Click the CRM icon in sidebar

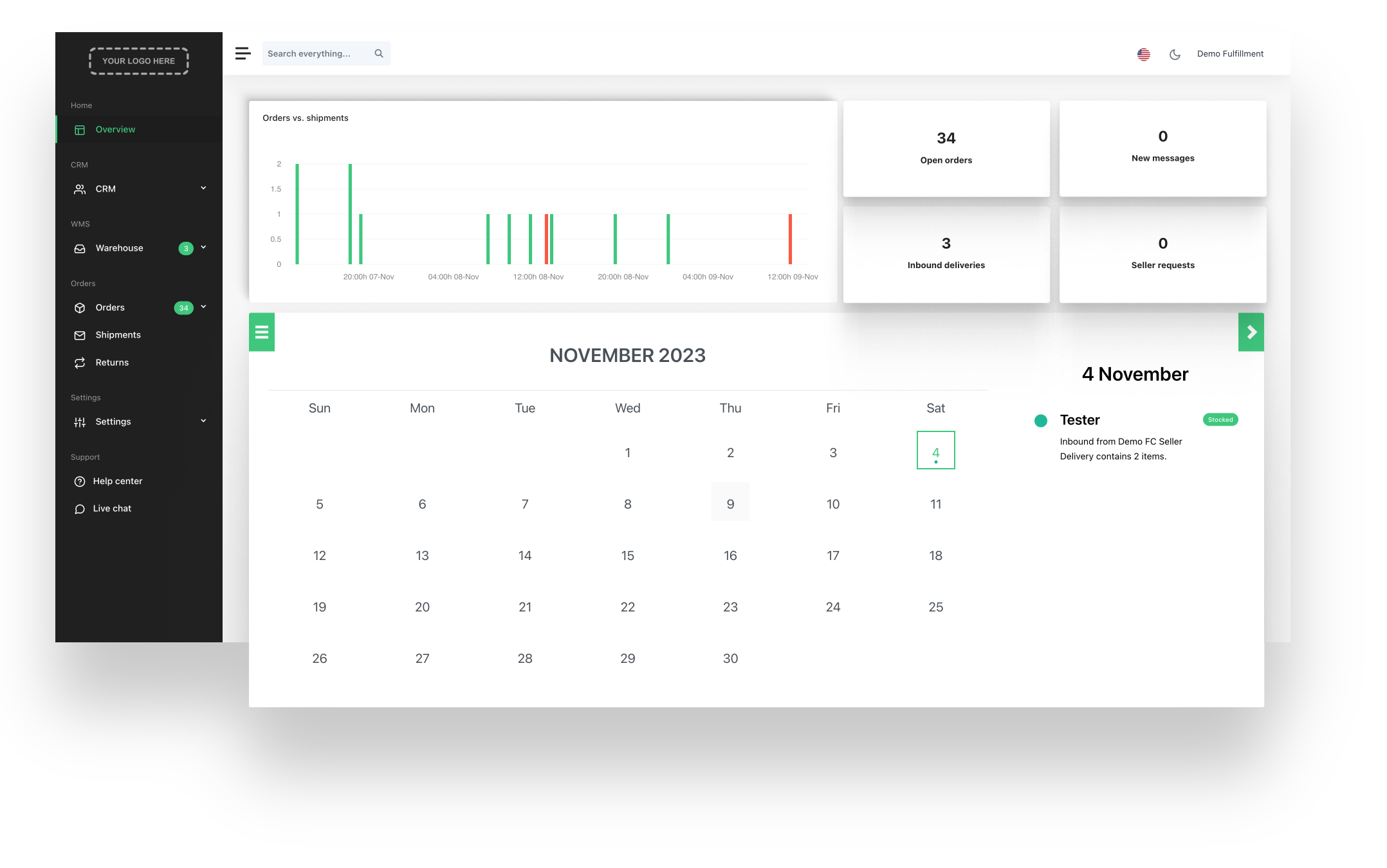tap(80, 188)
